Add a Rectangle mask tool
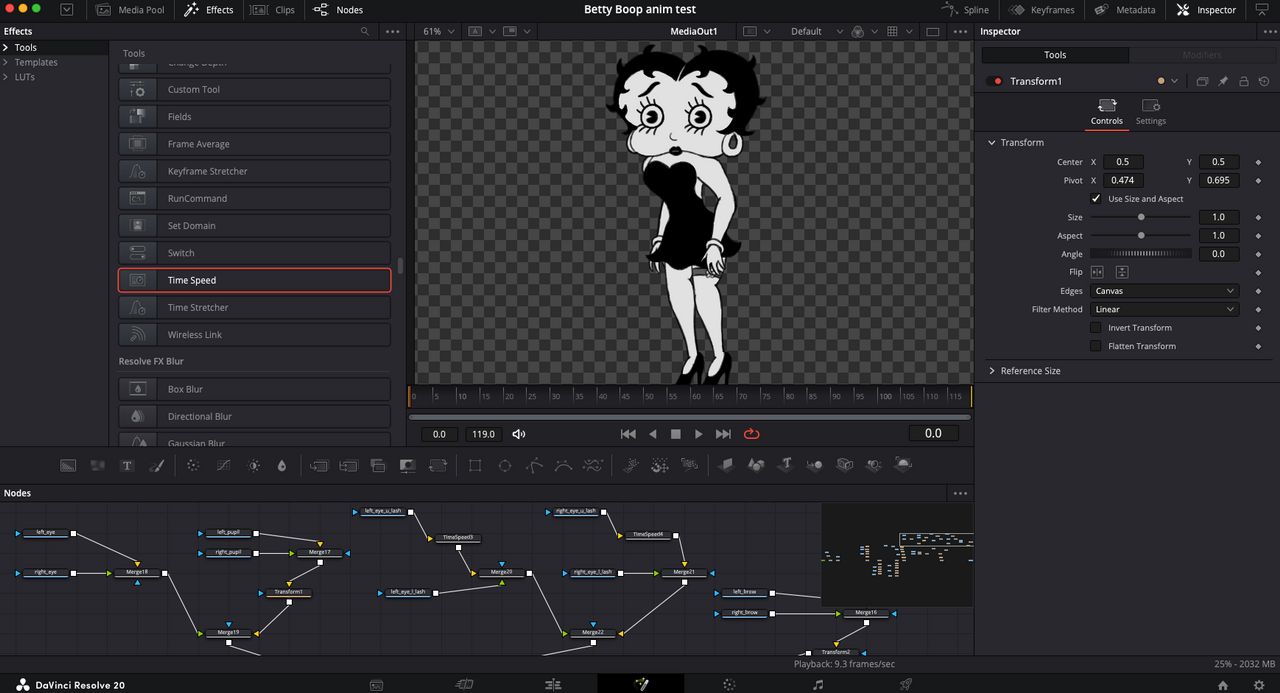The width and height of the screenshot is (1280, 693). [x=475, y=465]
